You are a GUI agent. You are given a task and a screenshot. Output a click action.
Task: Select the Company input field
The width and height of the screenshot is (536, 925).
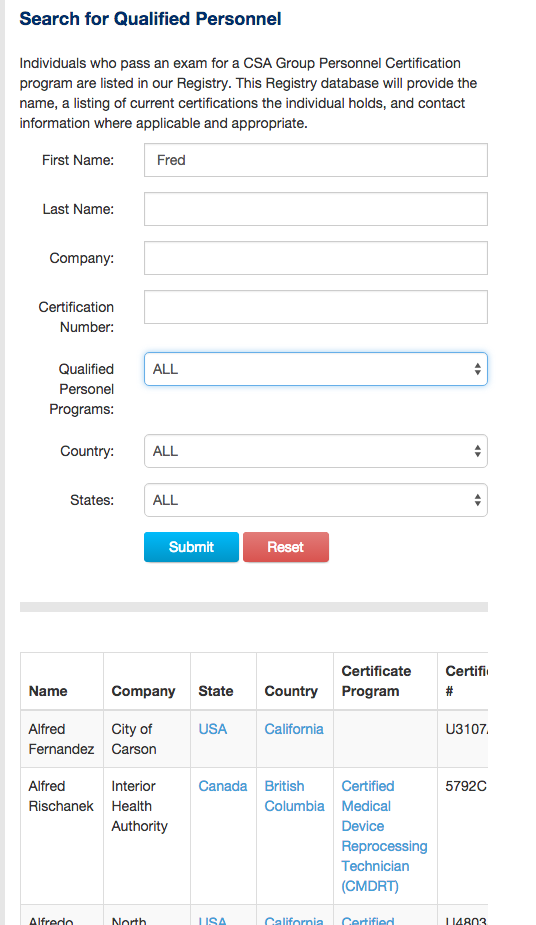coord(315,258)
